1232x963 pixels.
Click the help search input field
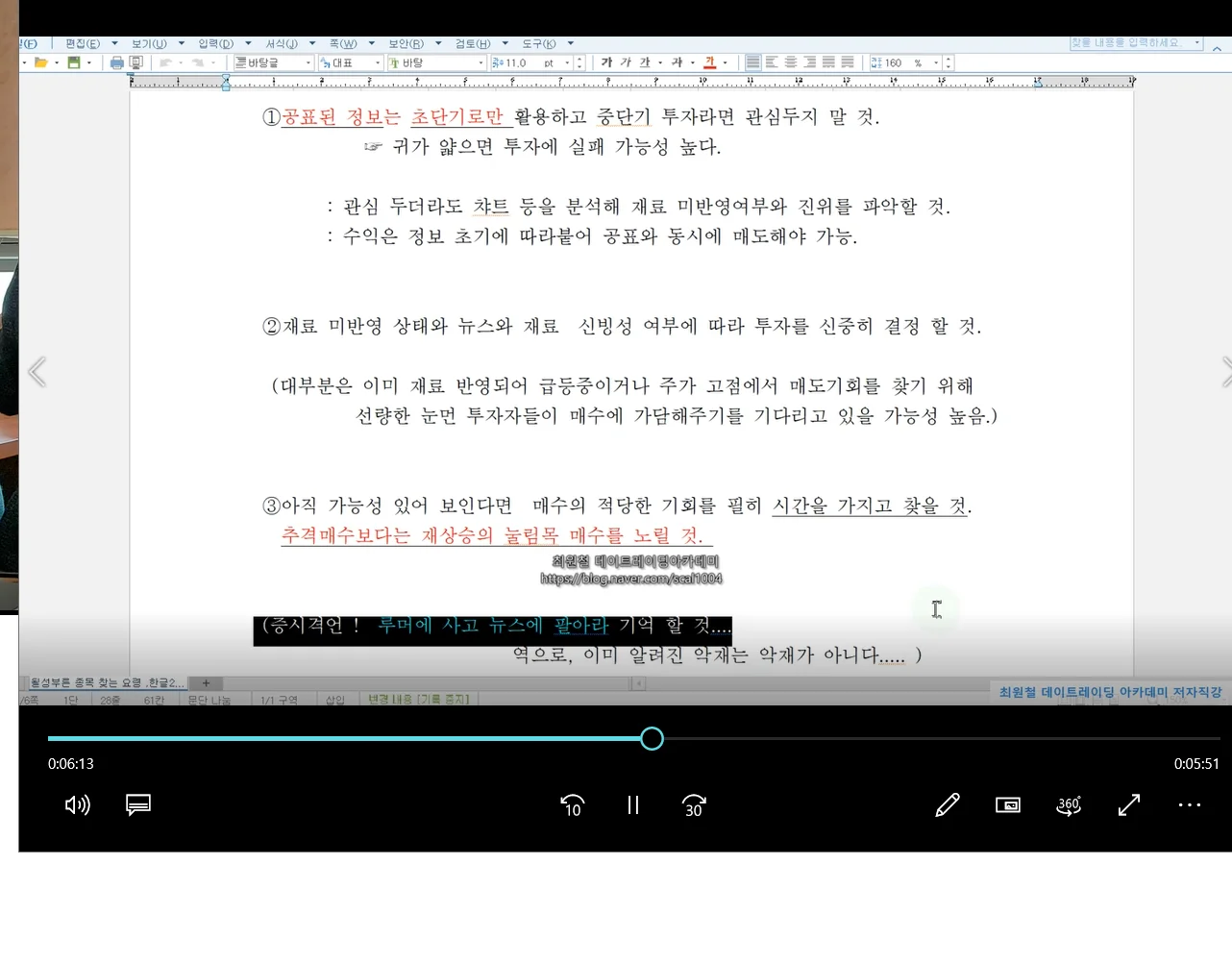tap(1136, 43)
